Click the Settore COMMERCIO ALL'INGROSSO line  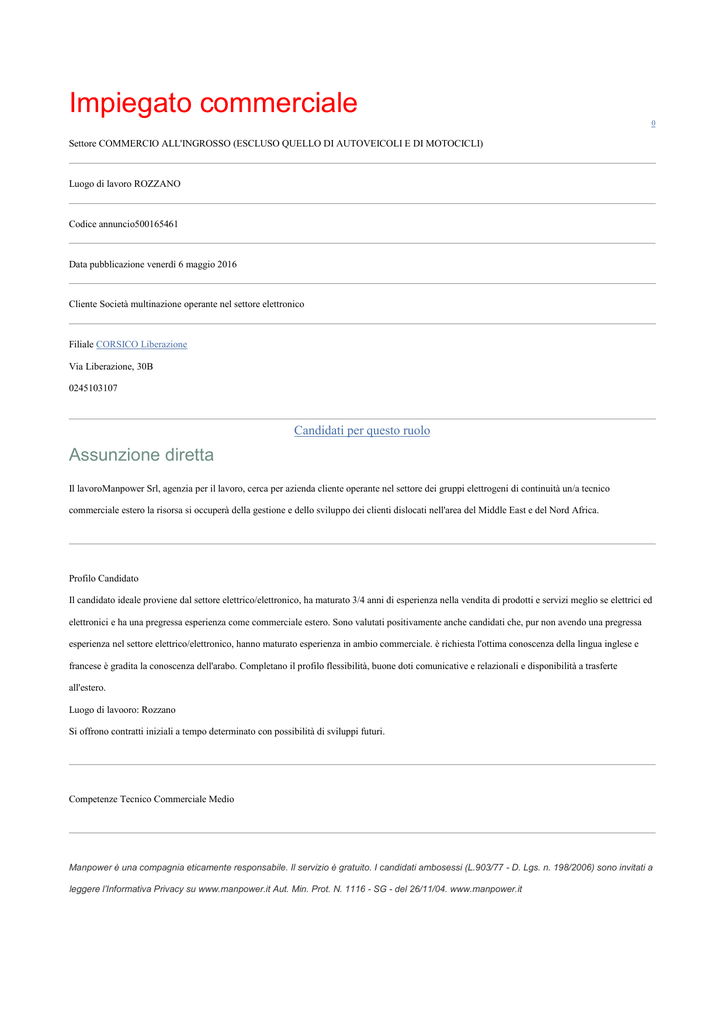(x=276, y=144)
